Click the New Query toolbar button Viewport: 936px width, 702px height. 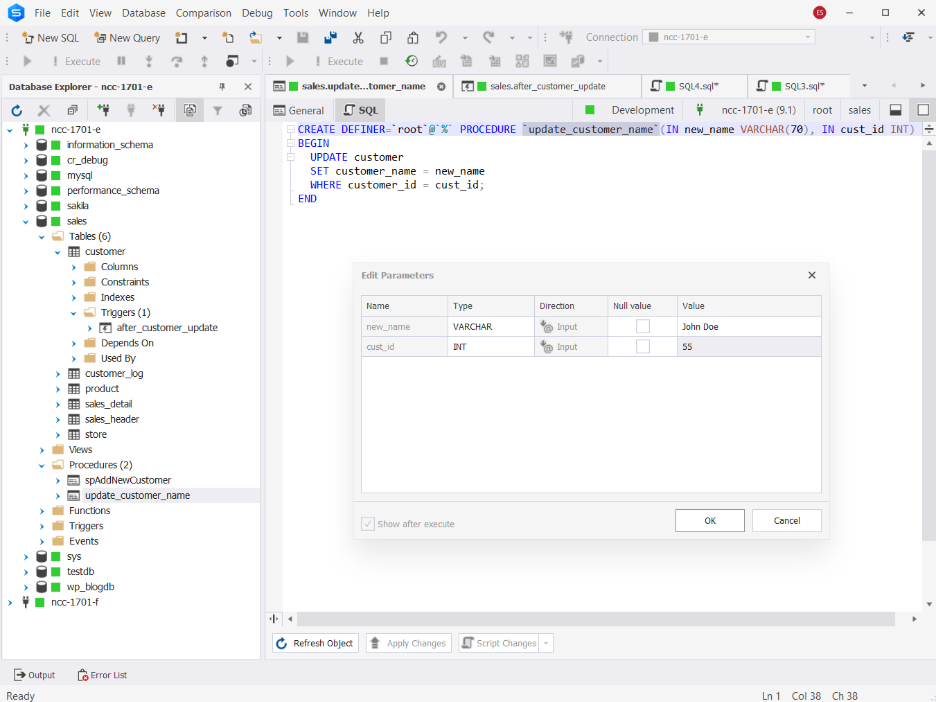tap(127, 38)
